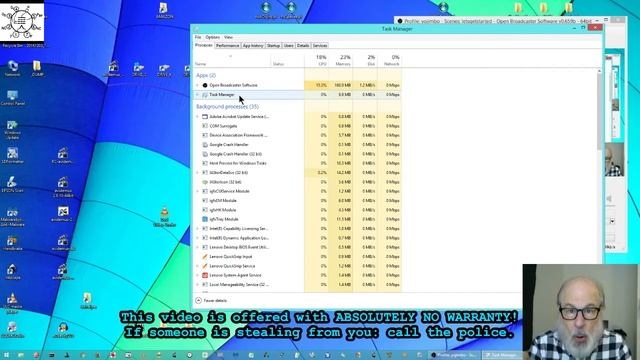
Task: Sort processes by Disk column
Action: pos(365,60)
